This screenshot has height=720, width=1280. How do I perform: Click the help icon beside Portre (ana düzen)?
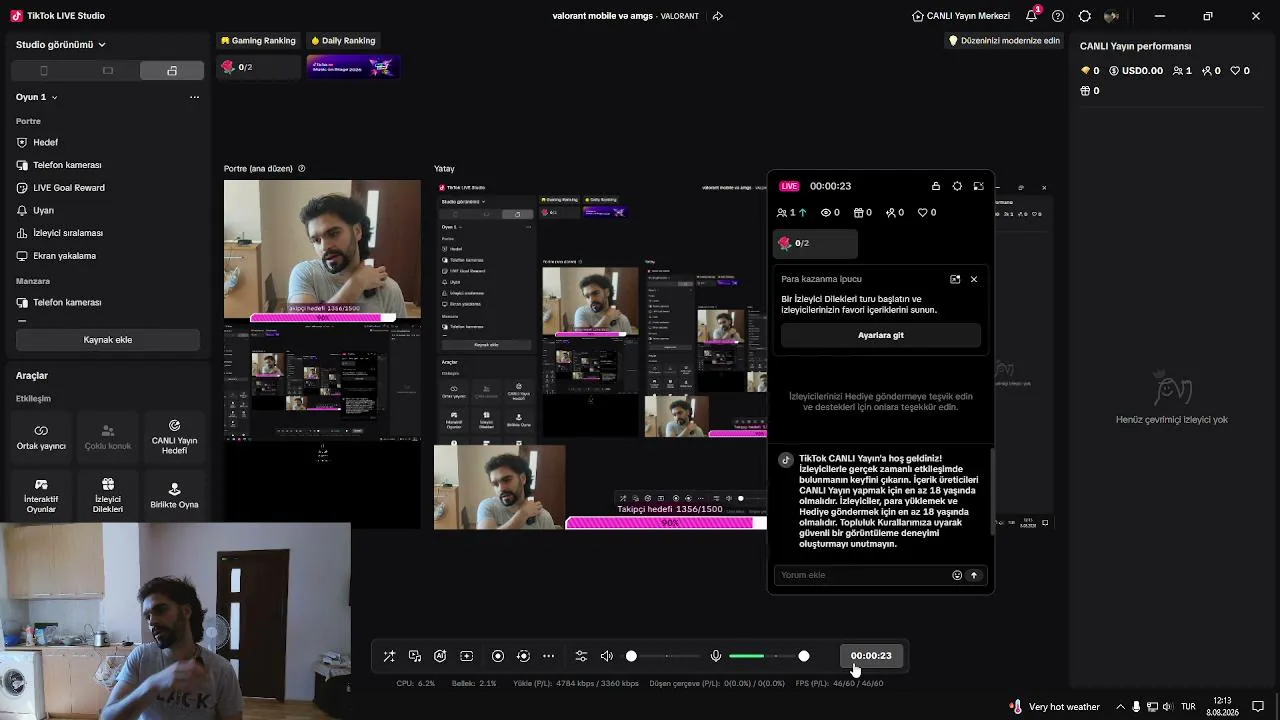click(302, 169)
